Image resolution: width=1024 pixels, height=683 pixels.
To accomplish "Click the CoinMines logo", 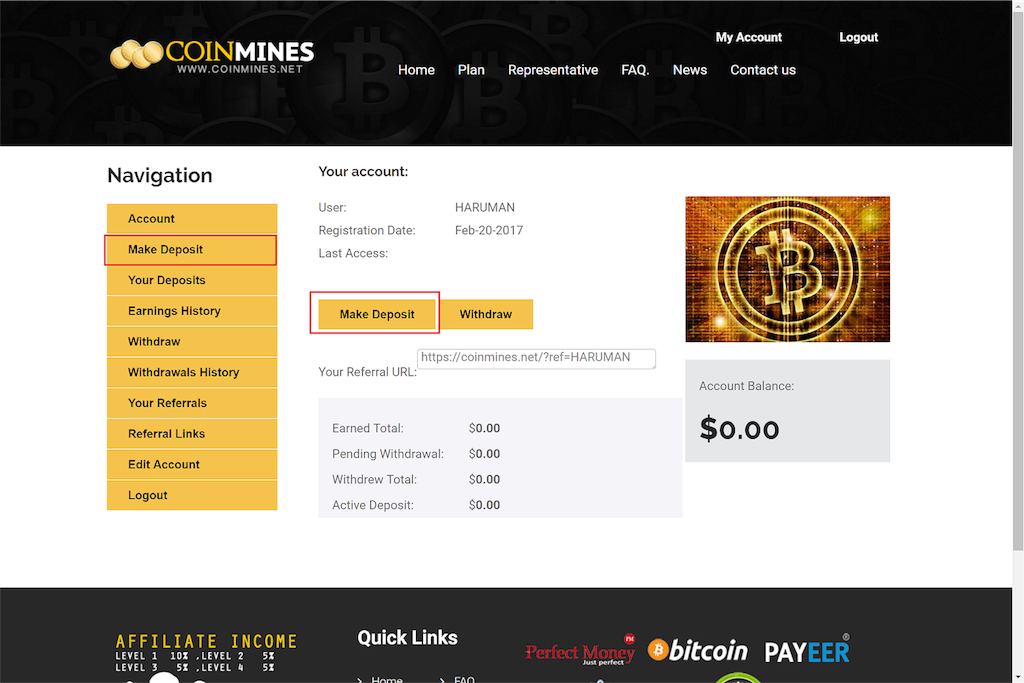I will click(x=212, y=56).
